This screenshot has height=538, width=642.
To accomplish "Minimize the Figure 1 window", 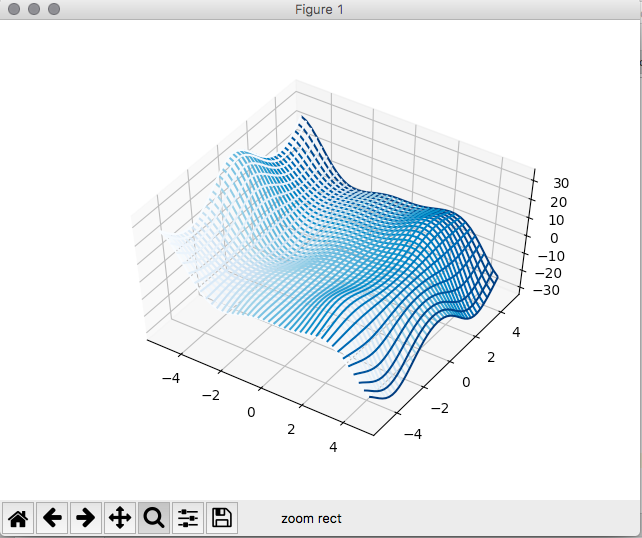I will pyautogui.click(x=34, y=9).
